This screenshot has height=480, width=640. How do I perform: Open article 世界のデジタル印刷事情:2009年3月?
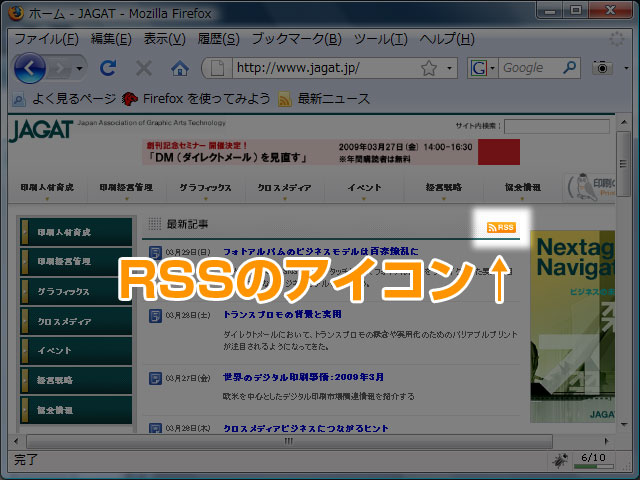coord(303,377)
